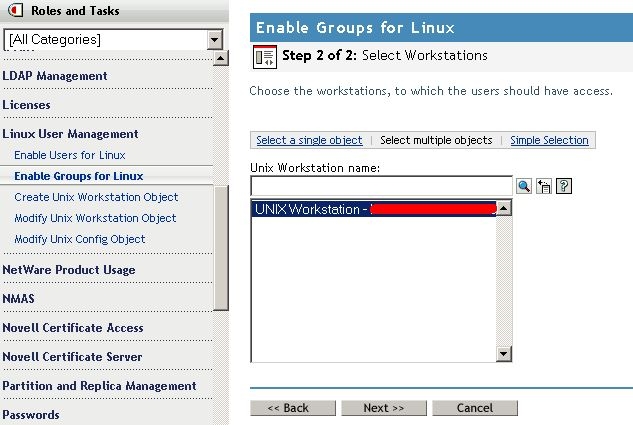
Task: Open the All Categories dropdown
Action: [214, 40]
